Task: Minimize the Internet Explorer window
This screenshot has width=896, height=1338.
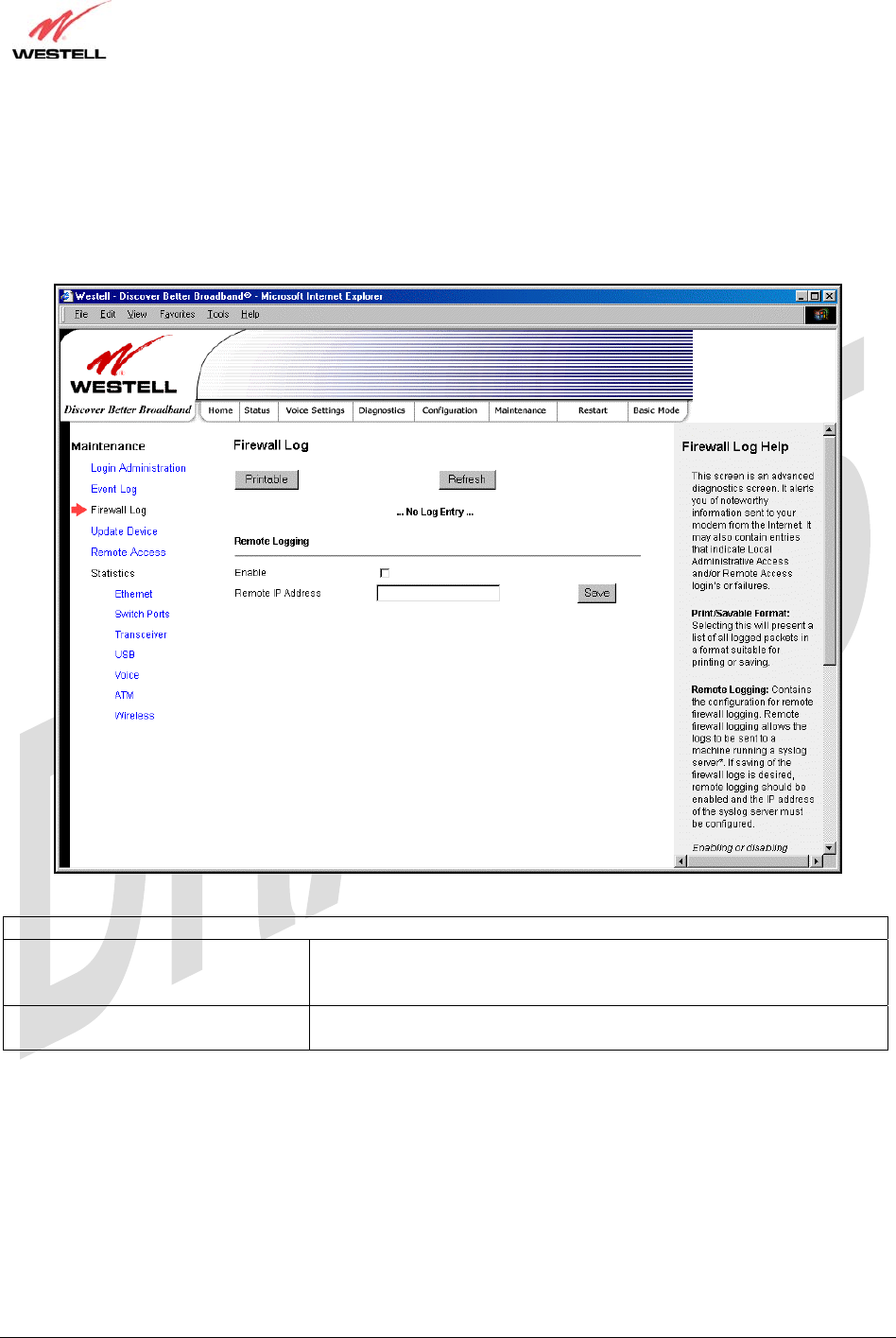Action: click(x=801, y=296)
